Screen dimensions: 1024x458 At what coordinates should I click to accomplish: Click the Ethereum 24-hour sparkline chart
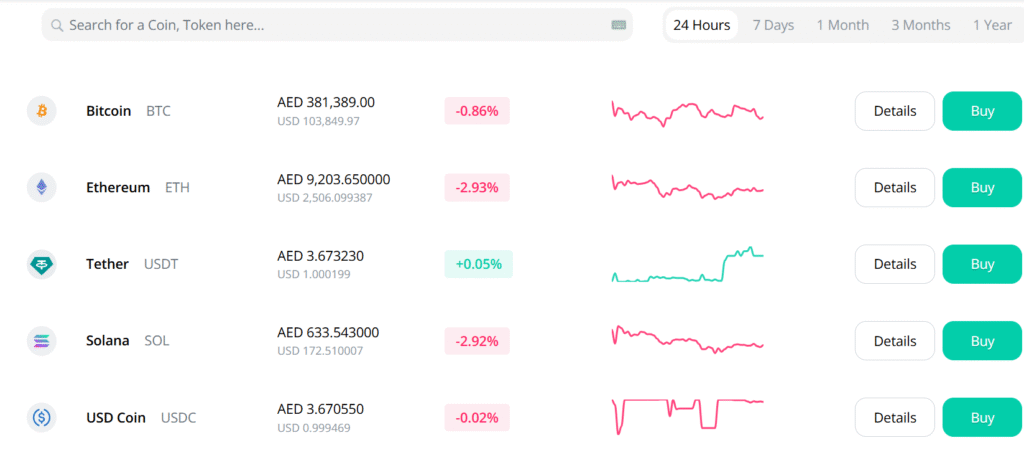[x=688, y=187]
